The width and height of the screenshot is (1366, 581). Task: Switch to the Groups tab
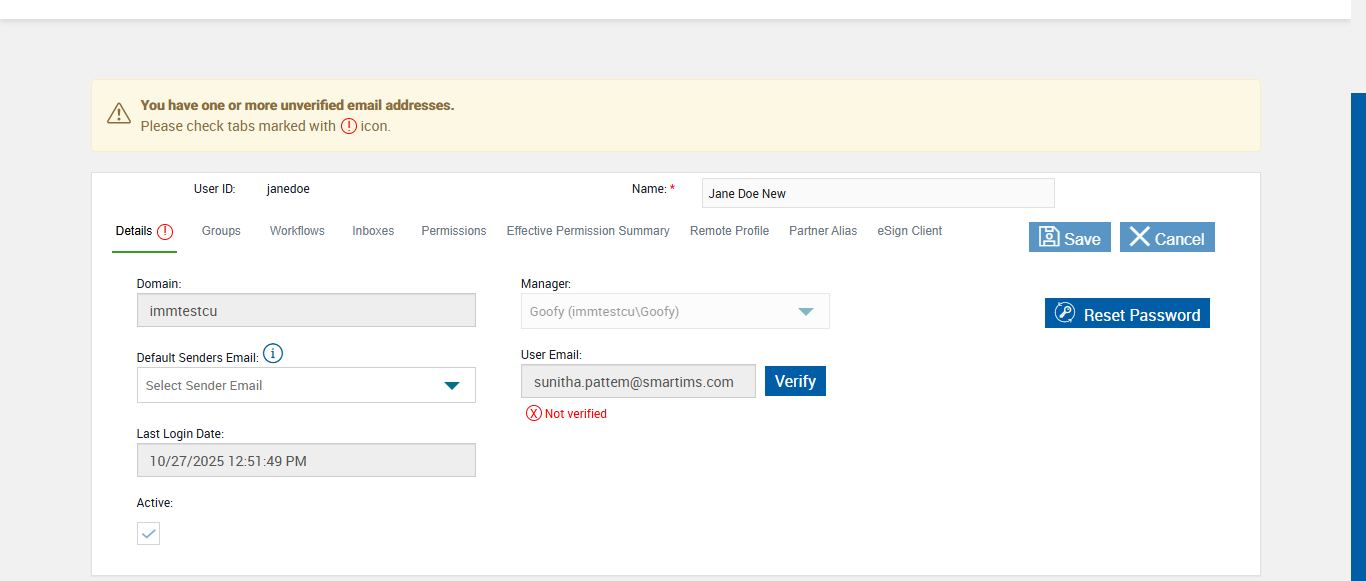point(221,231)
